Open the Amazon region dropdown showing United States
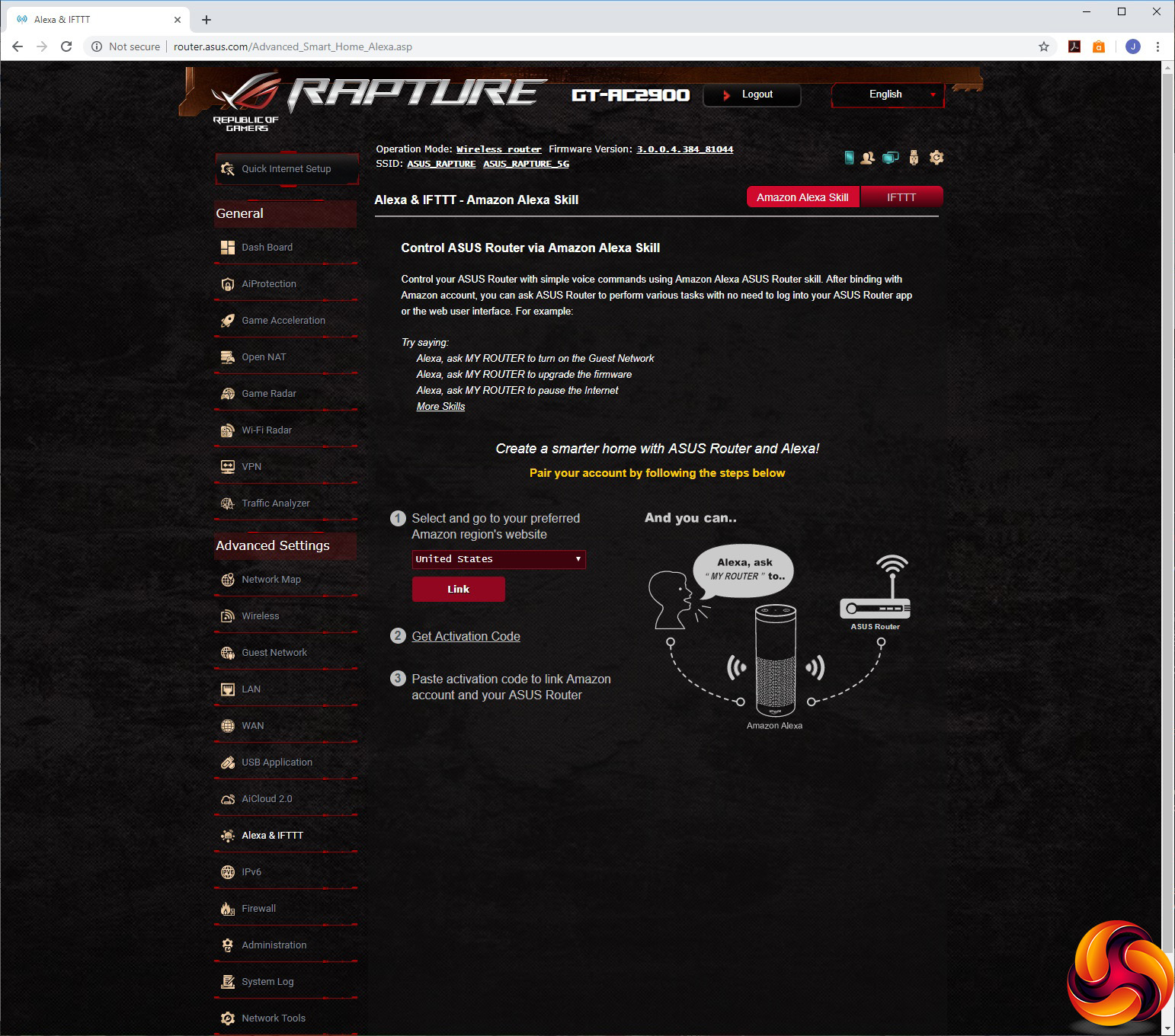This screenshot has height=1036, width=1175. (498, 559)
